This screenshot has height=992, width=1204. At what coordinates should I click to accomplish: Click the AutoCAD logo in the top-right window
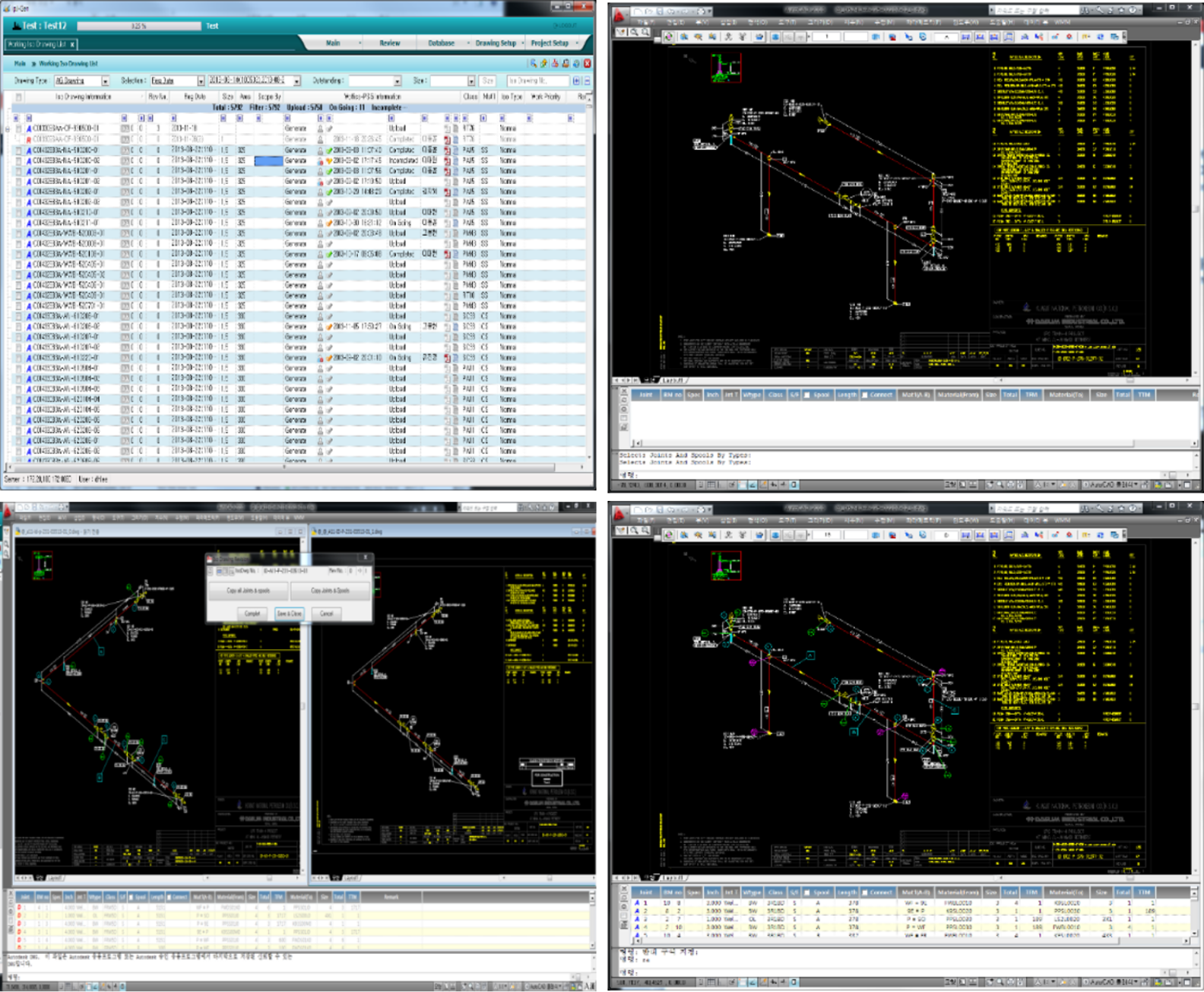coord(619,14)
